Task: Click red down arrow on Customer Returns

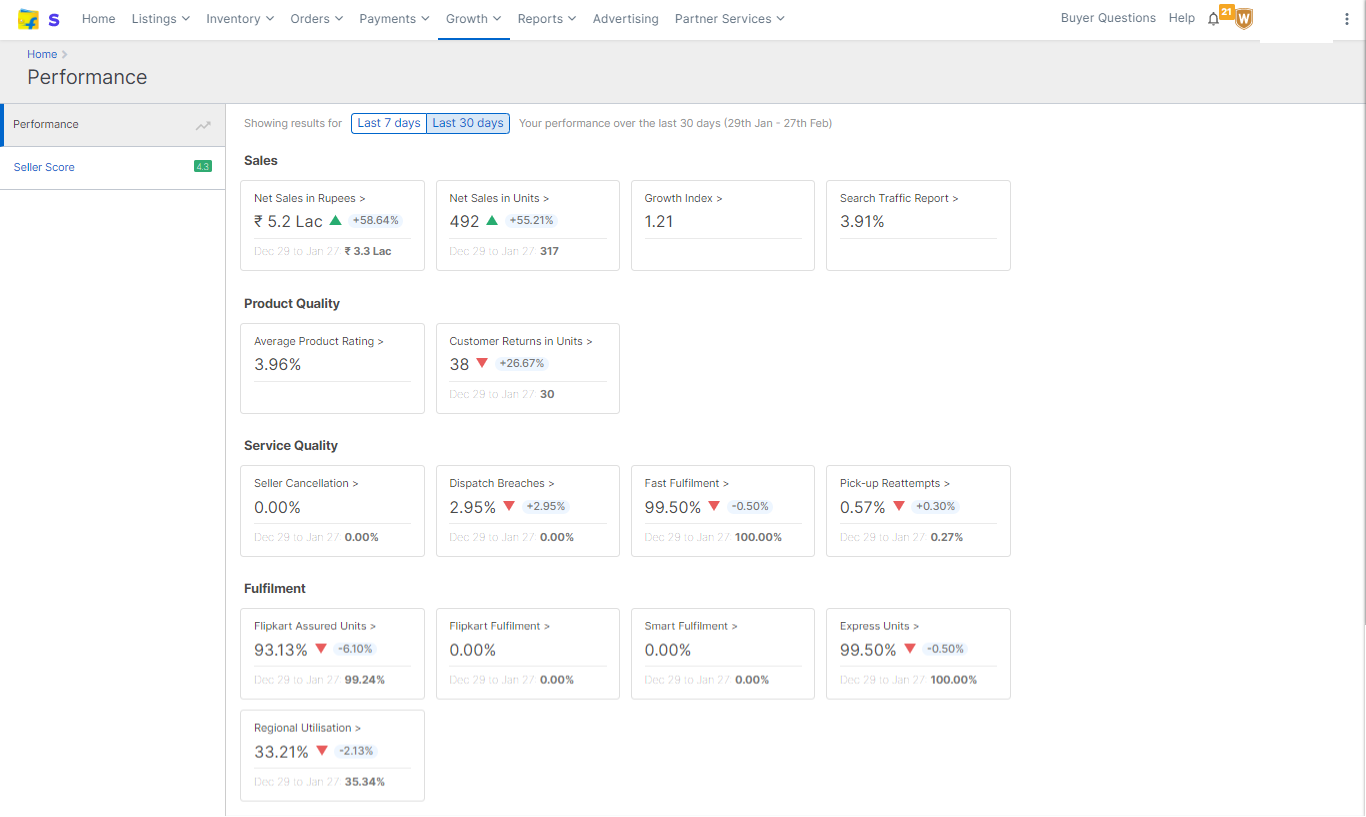Action: pos(482,364)
